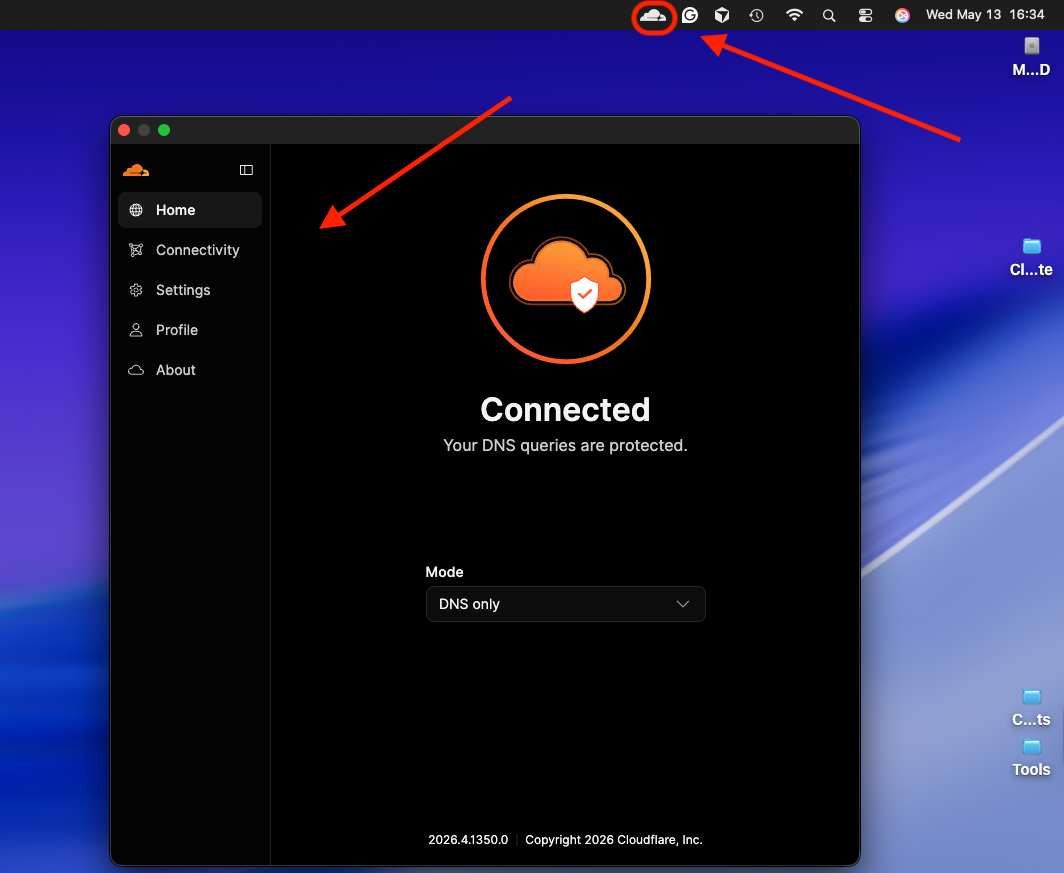Open the Settings section
The image size is (1064, 873).
tap(190, 290)
